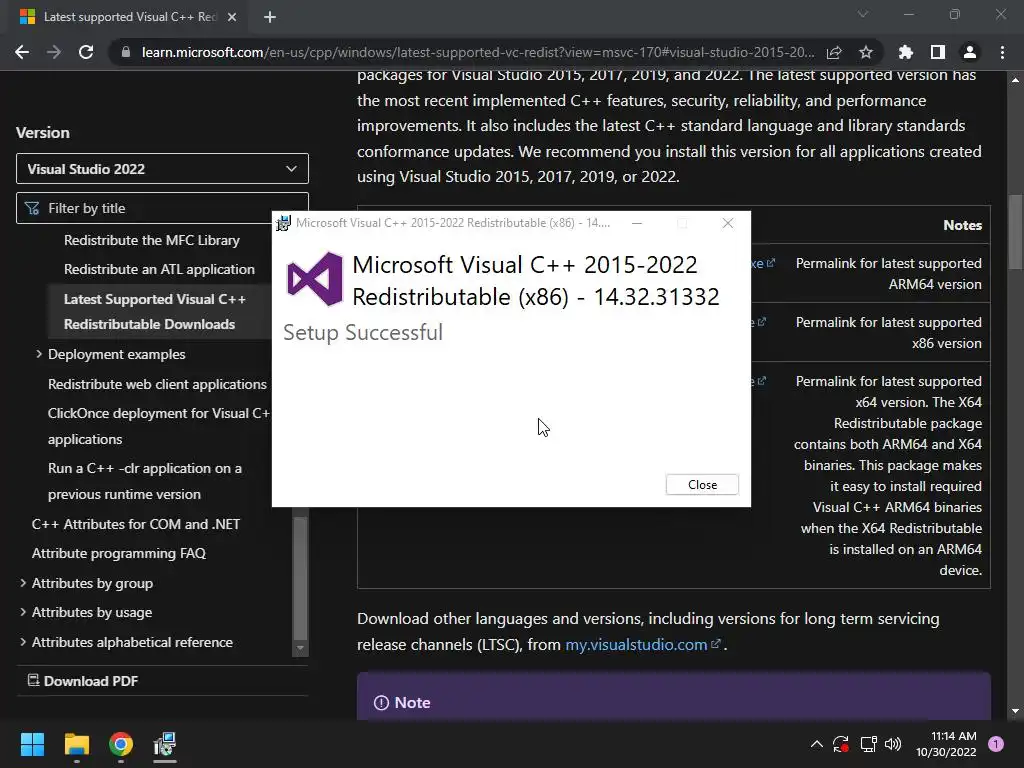
Task: View site information via the padlock icon
Action: click(126, 52)
